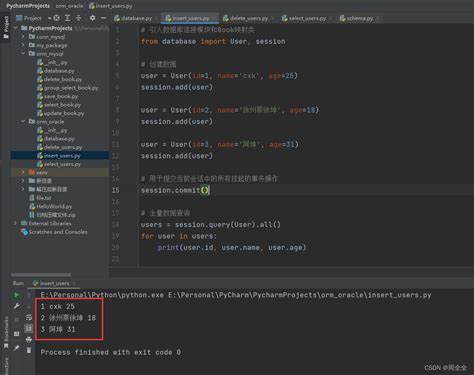
Task: Click the gray stop icon in Run panel
Action: [16, 320]
